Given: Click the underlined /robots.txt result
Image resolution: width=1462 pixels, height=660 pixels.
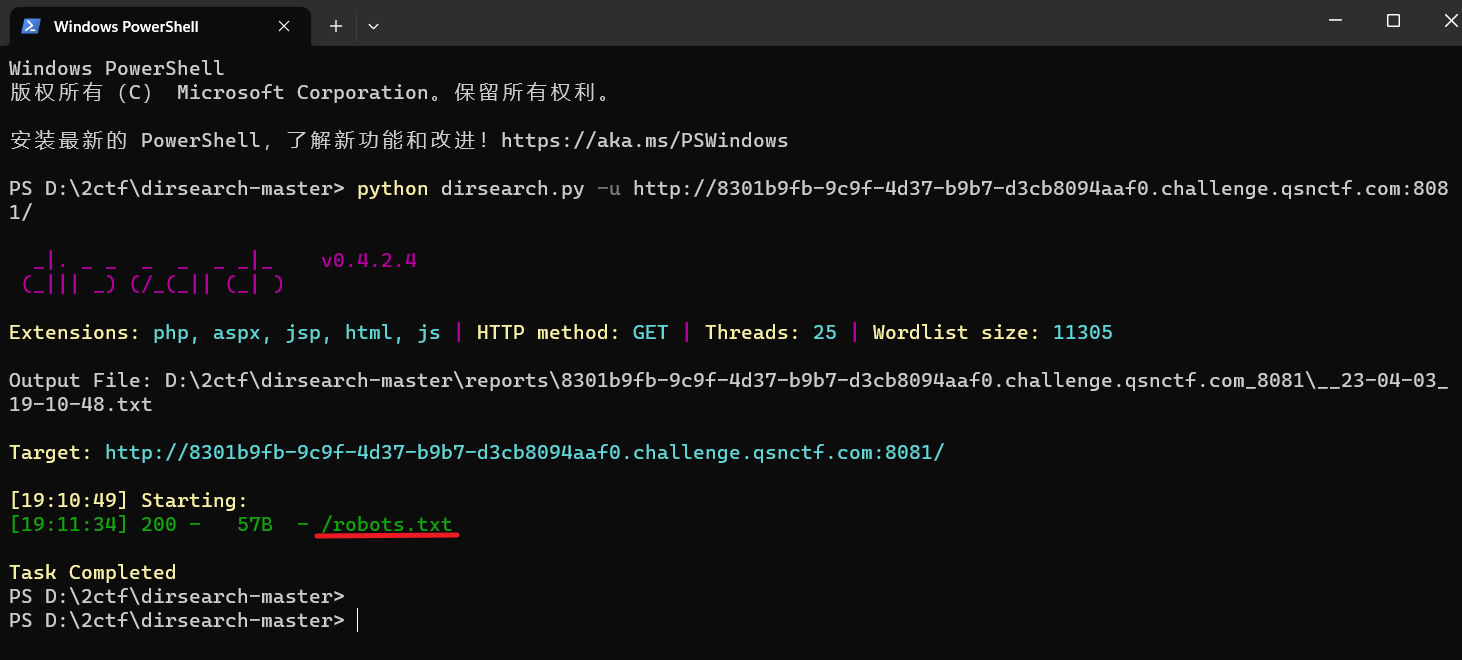Looking at the screenshot, I should tap(386, 525).
